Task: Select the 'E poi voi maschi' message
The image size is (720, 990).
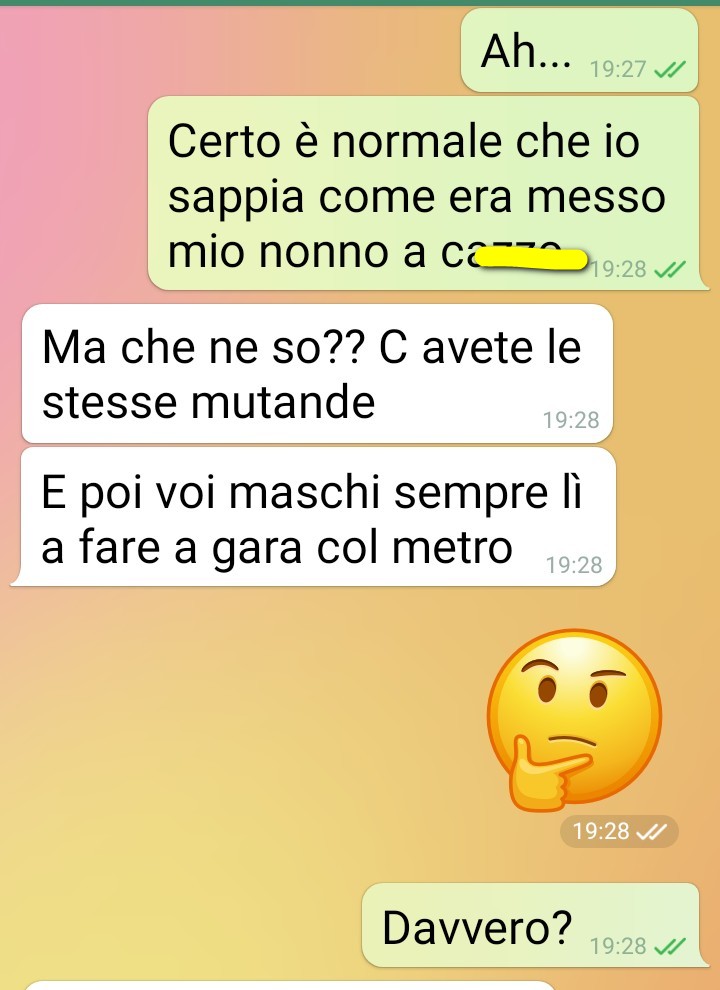Action: (x=313, y=517)
